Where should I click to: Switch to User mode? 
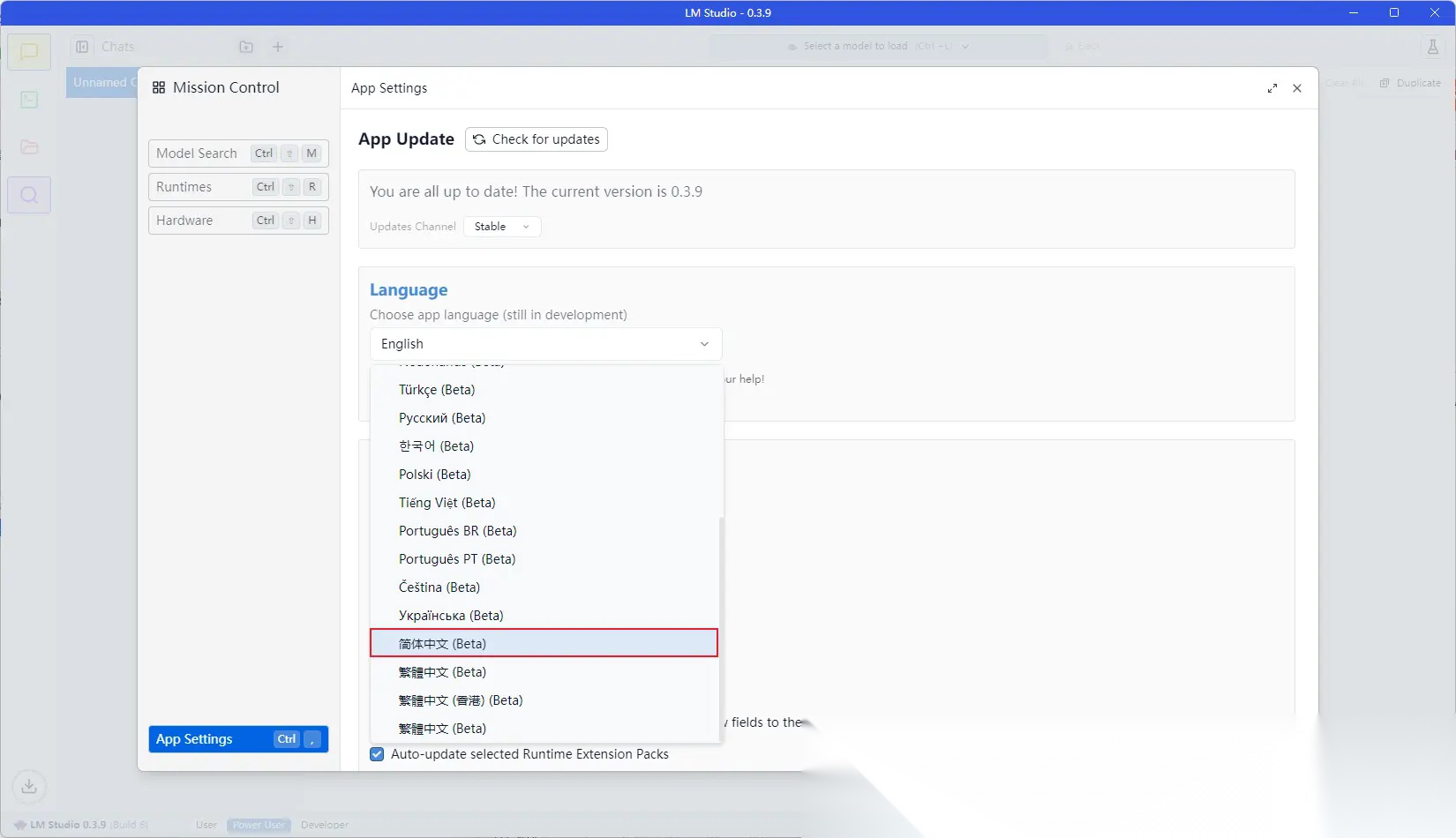(206, 825)
